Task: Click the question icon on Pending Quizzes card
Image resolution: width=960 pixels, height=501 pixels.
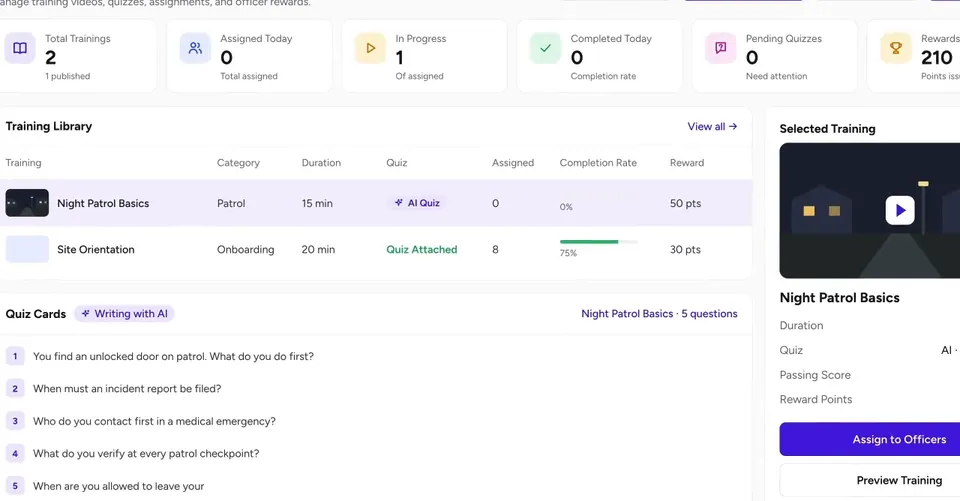Action: (x=721, y=48)
